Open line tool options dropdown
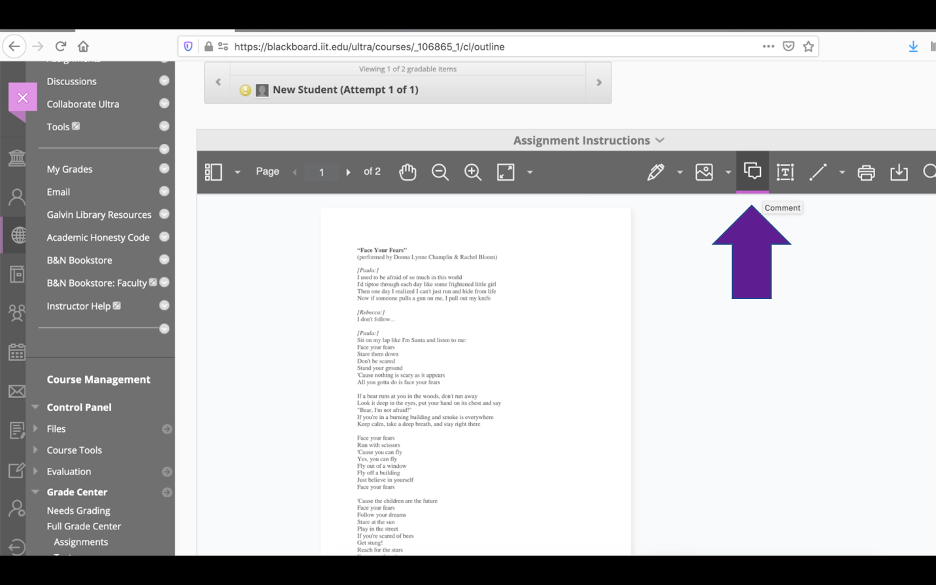Screen dimensions: 936x586 [842, 172]
